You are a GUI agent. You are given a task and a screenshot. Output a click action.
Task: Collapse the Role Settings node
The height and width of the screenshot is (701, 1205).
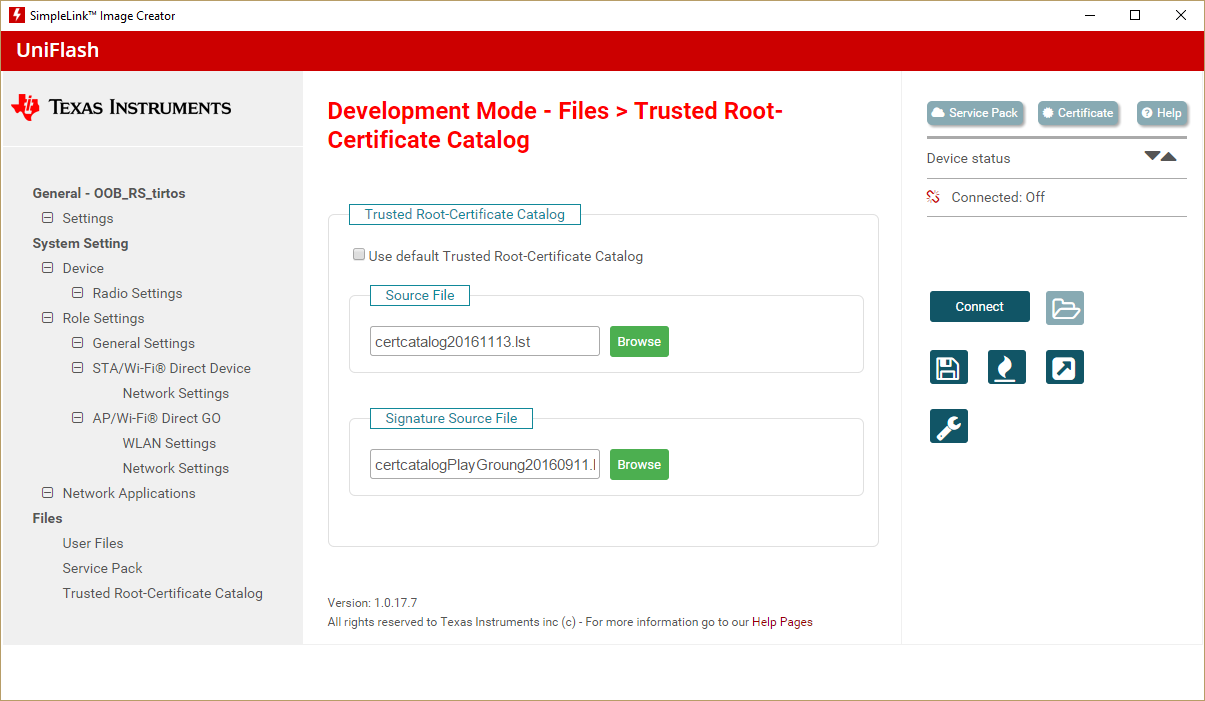47,318
